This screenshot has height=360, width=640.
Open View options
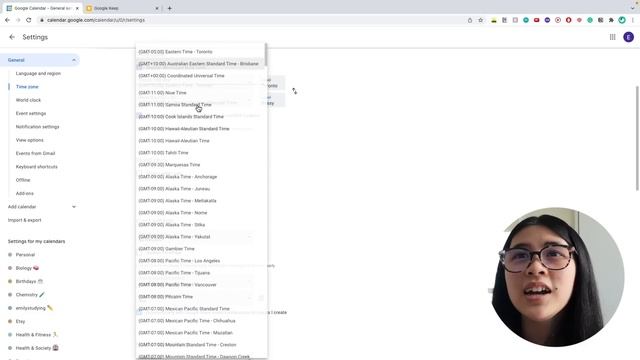[x=29, y=140]
